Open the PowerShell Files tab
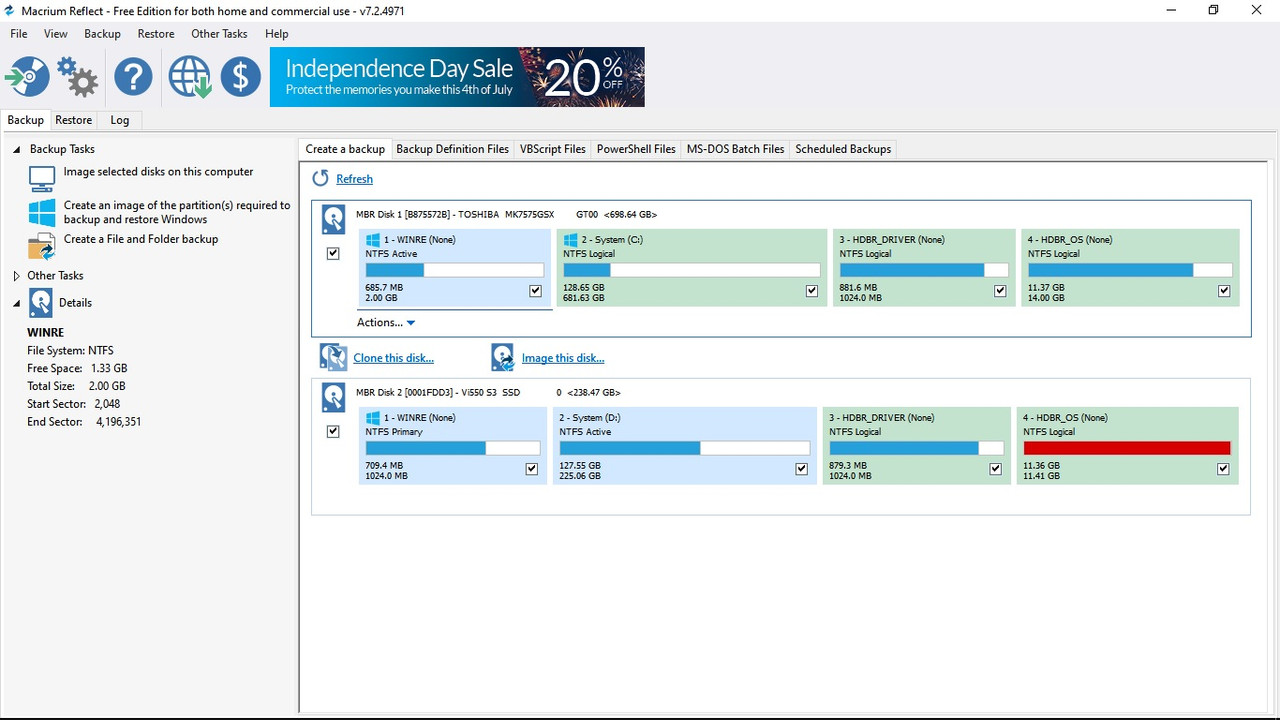The width and height of the screenshot is (1280, 720). tap(636, 149)
